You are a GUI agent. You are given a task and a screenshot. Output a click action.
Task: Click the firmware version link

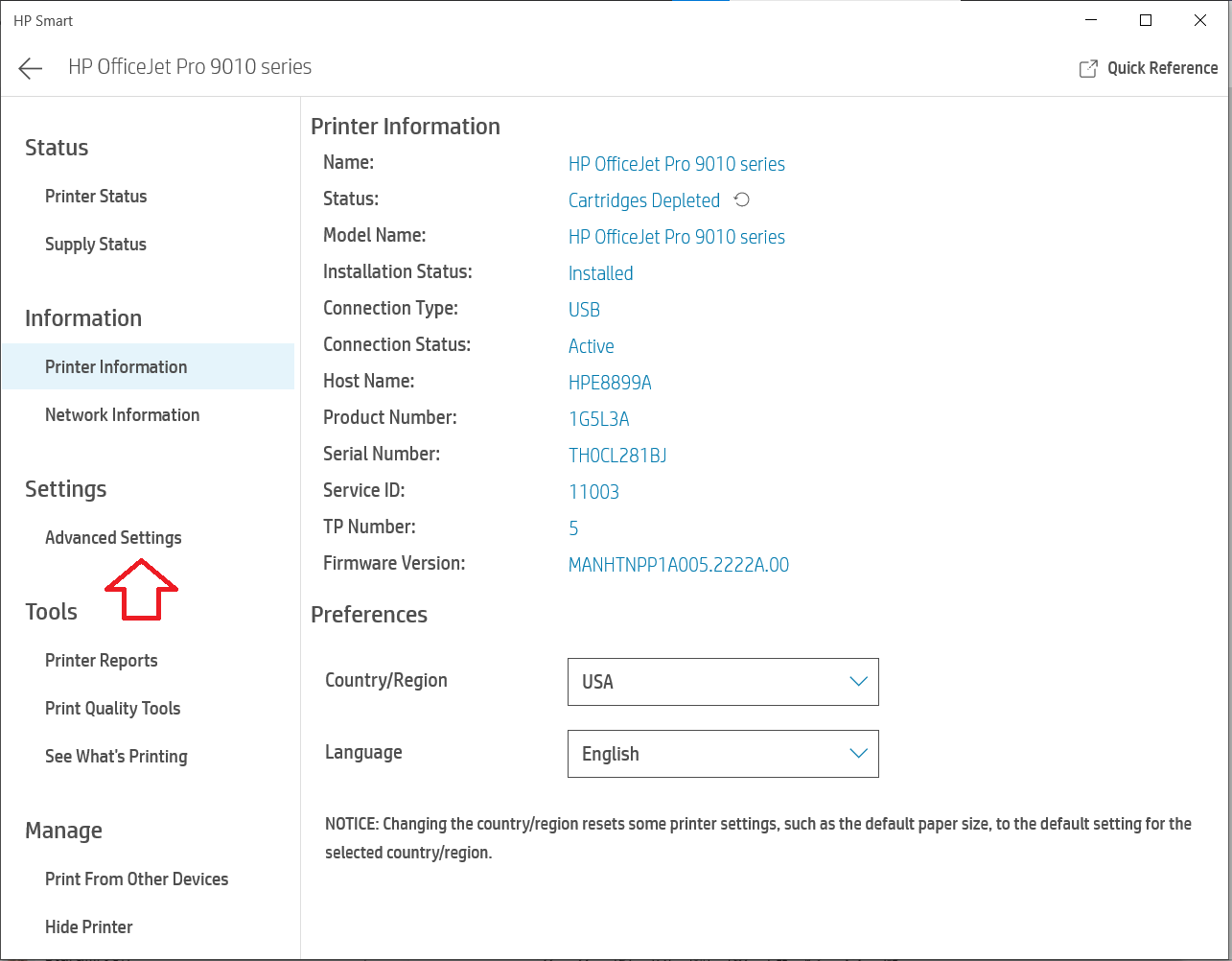coord(679,564)
